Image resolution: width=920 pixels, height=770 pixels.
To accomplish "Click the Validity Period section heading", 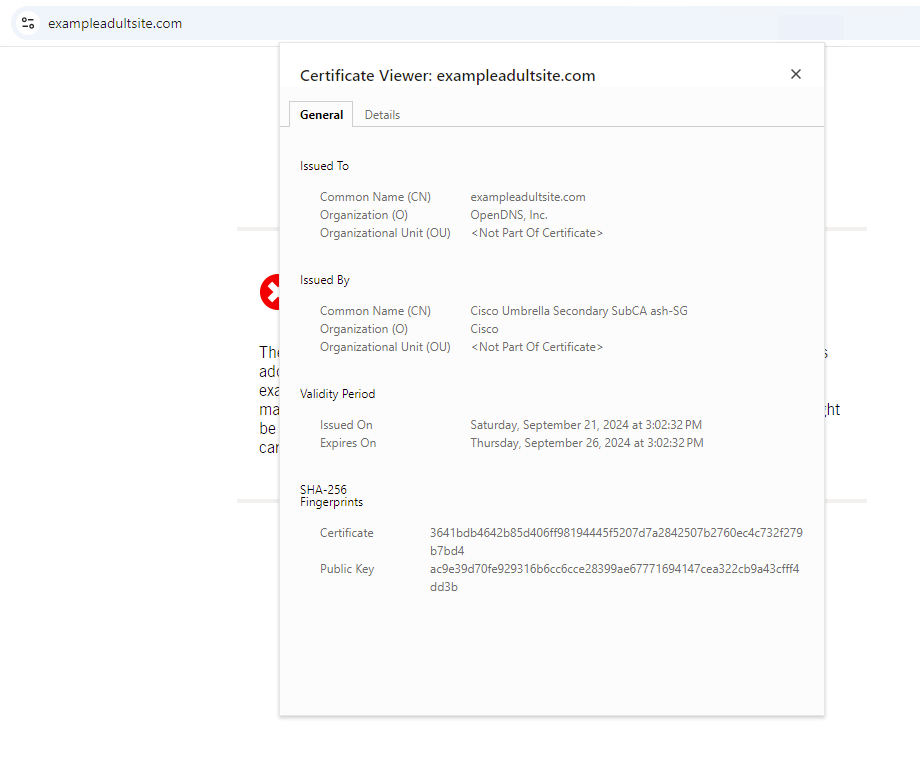I will click(337, 394).
